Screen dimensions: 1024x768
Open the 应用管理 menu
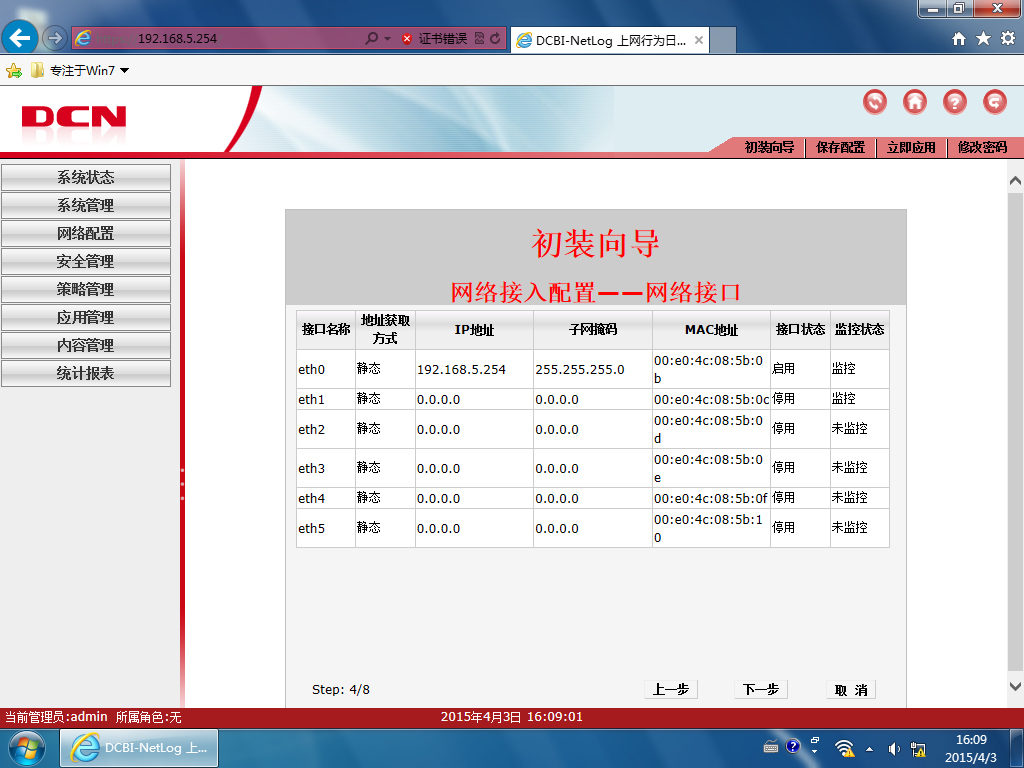[86, 317]
